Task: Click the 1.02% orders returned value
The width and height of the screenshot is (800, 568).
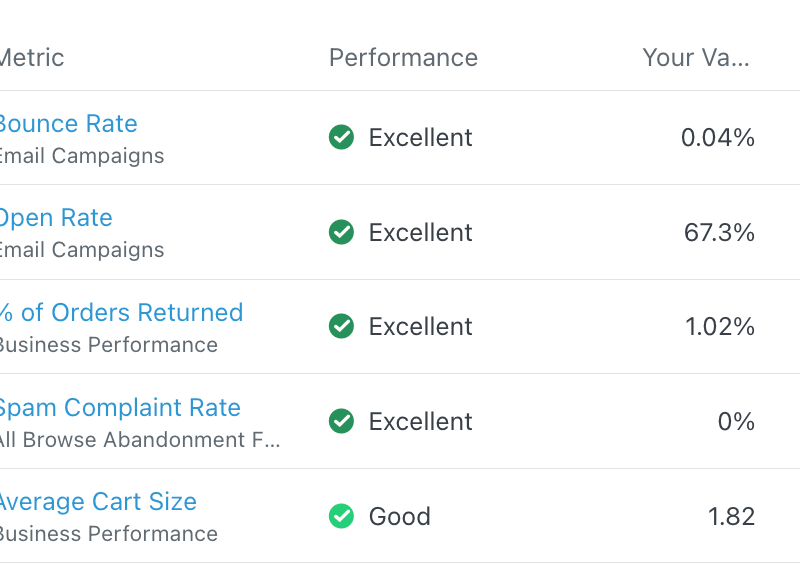Action: tap(719, 327)
